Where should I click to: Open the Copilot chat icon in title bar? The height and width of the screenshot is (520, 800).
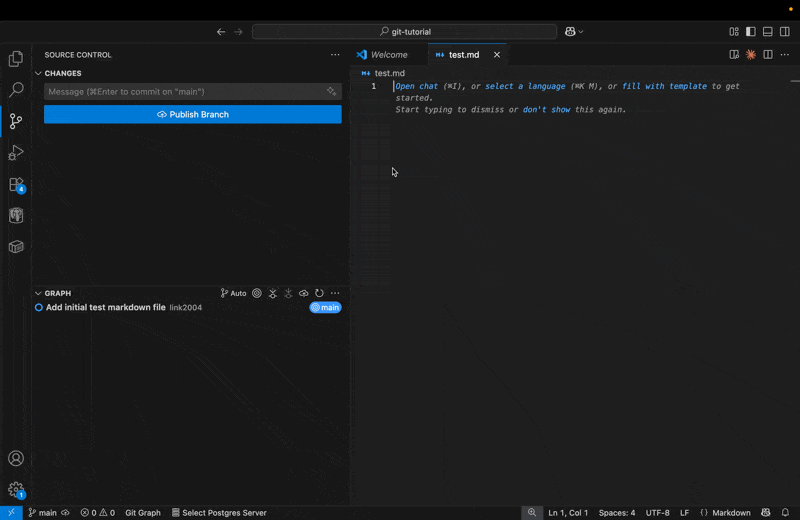570,32
